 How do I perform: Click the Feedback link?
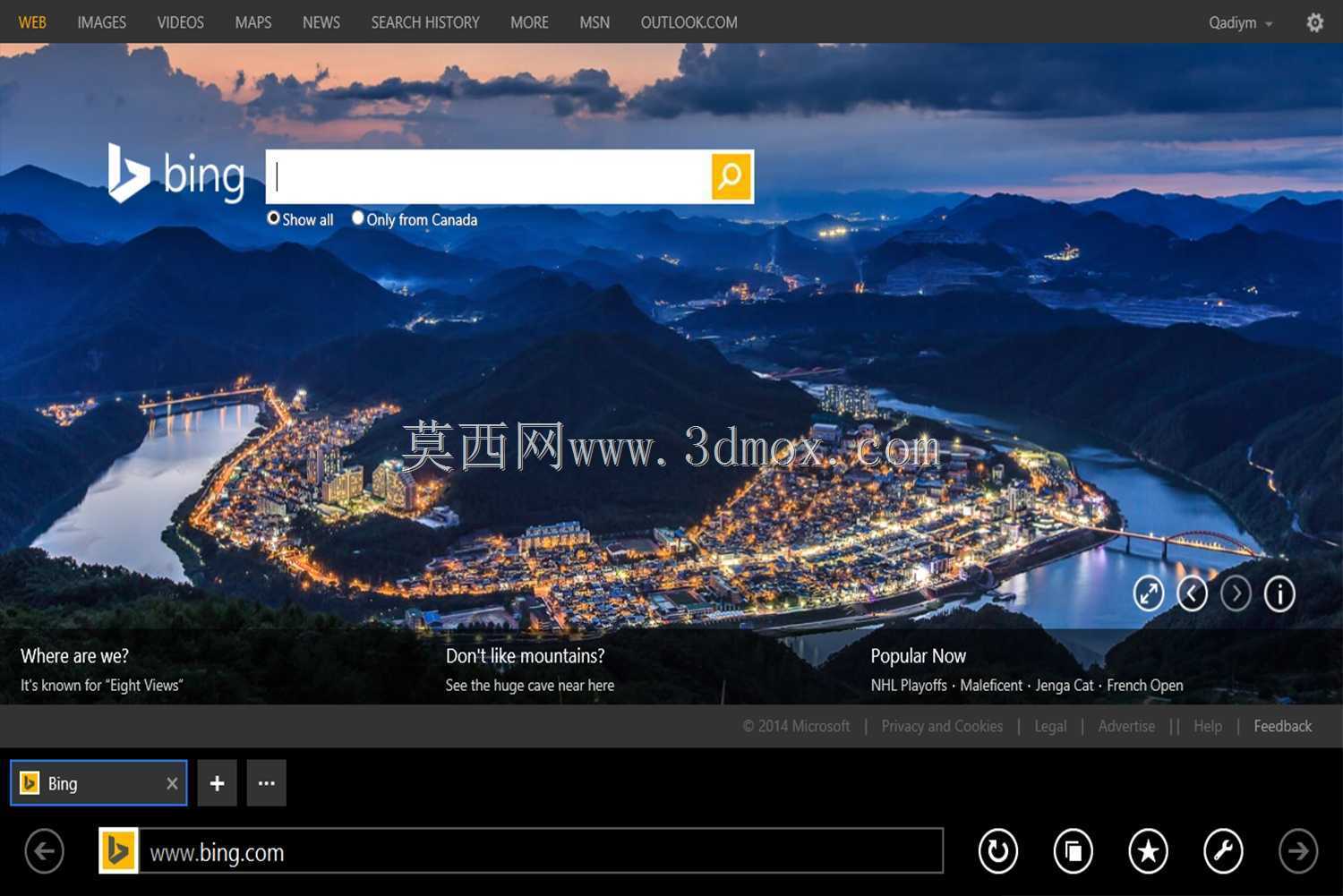pyautogui.click(x=1282, y=726)
